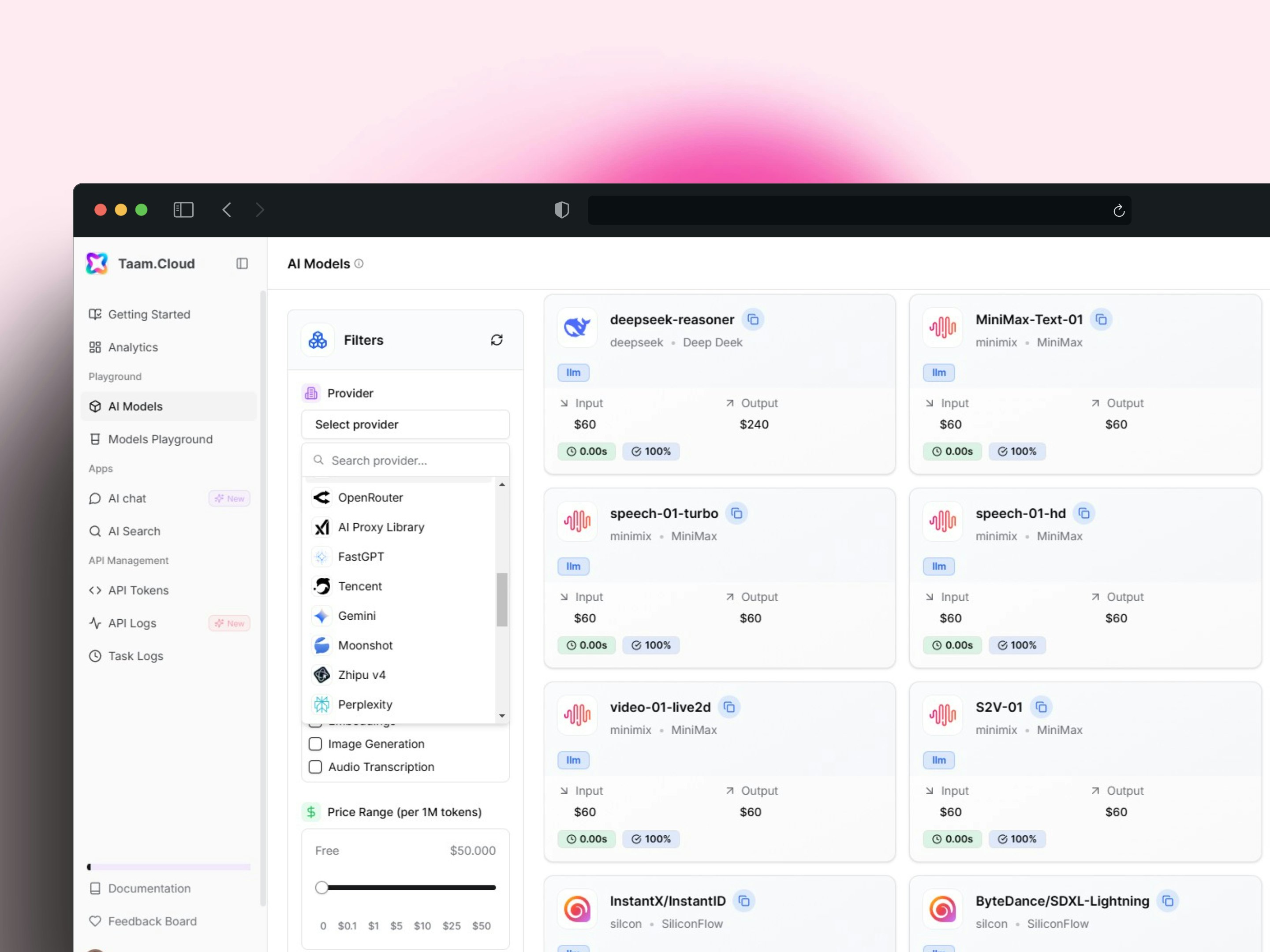Click the MiniMax-Text-01 waveform logo
The height and width of the screenshot is (952, 1270).
(x=943, y=327)
